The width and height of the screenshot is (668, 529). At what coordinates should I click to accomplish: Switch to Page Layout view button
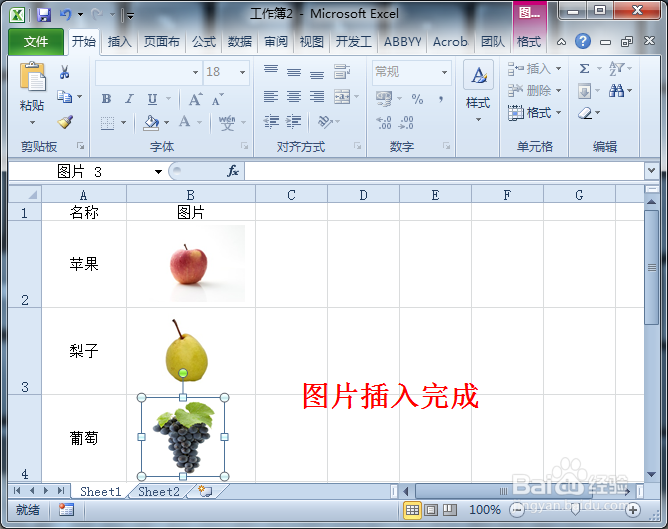click(431, 509)
